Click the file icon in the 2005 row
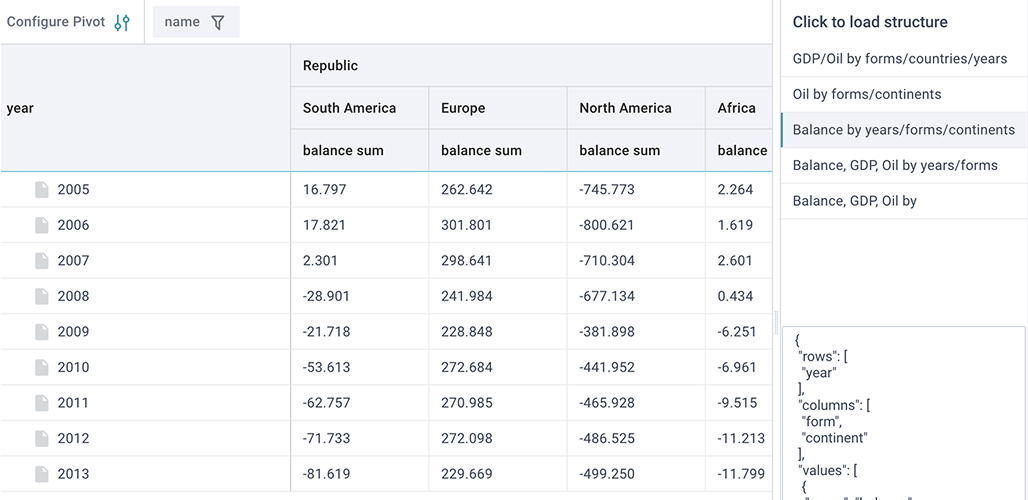1028x500 pixels. click(42, 190)
